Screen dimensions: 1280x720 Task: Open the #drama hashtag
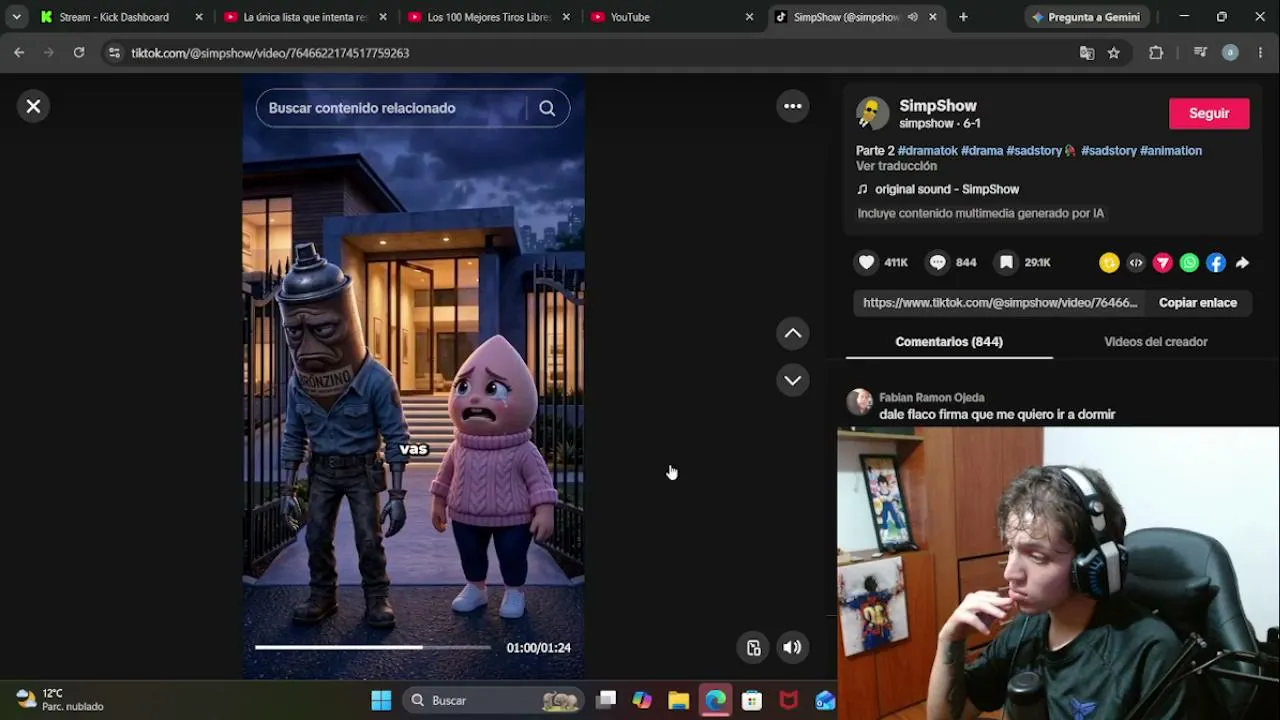coord(982,151)
